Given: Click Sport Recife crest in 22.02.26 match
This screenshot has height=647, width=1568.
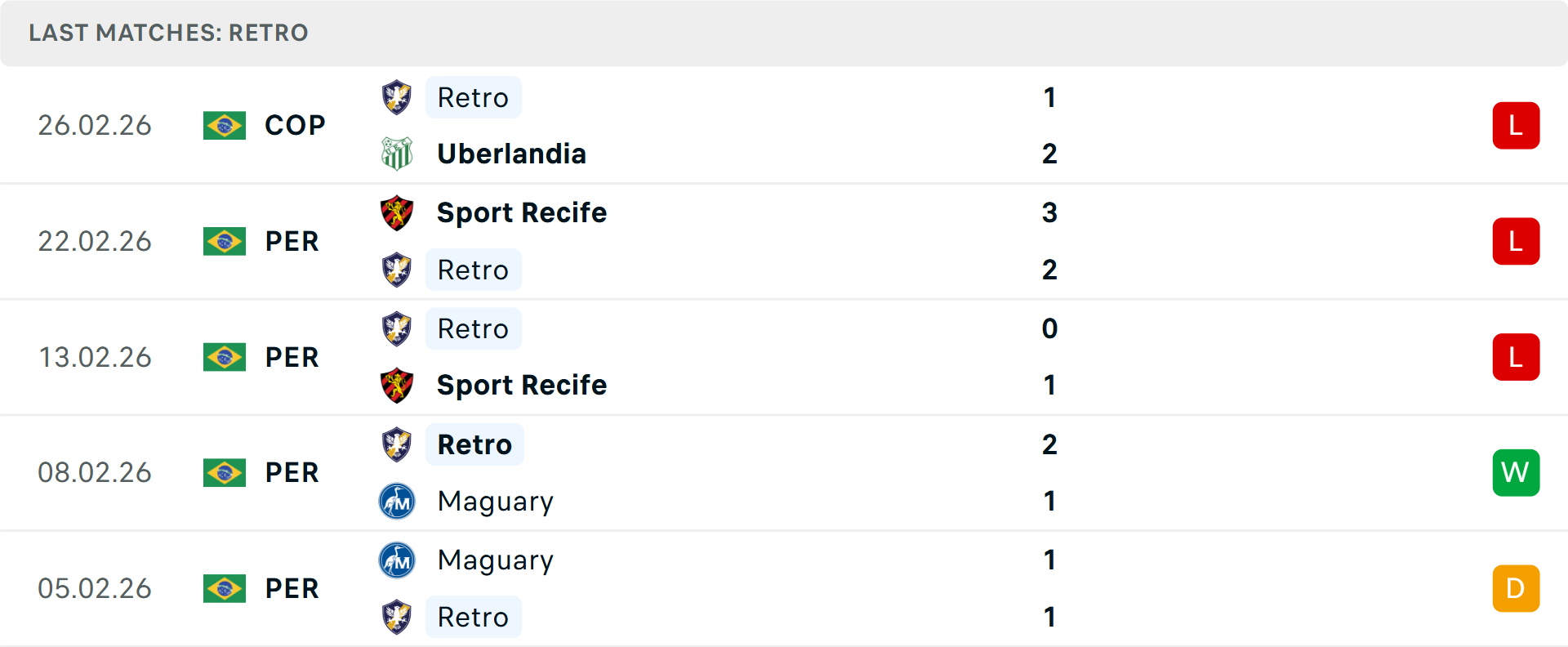Looking at the screenshot, I should click(x=397, y=212).
